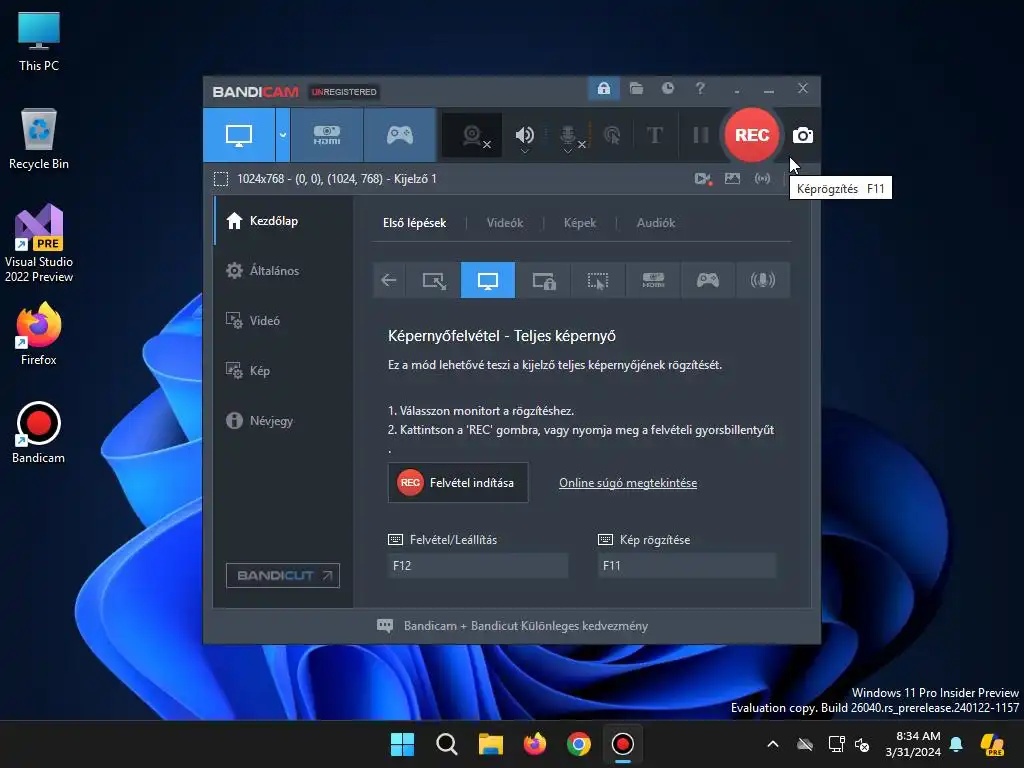Click Felvétel/Leállítás hotkey field F12

(477, 566)
